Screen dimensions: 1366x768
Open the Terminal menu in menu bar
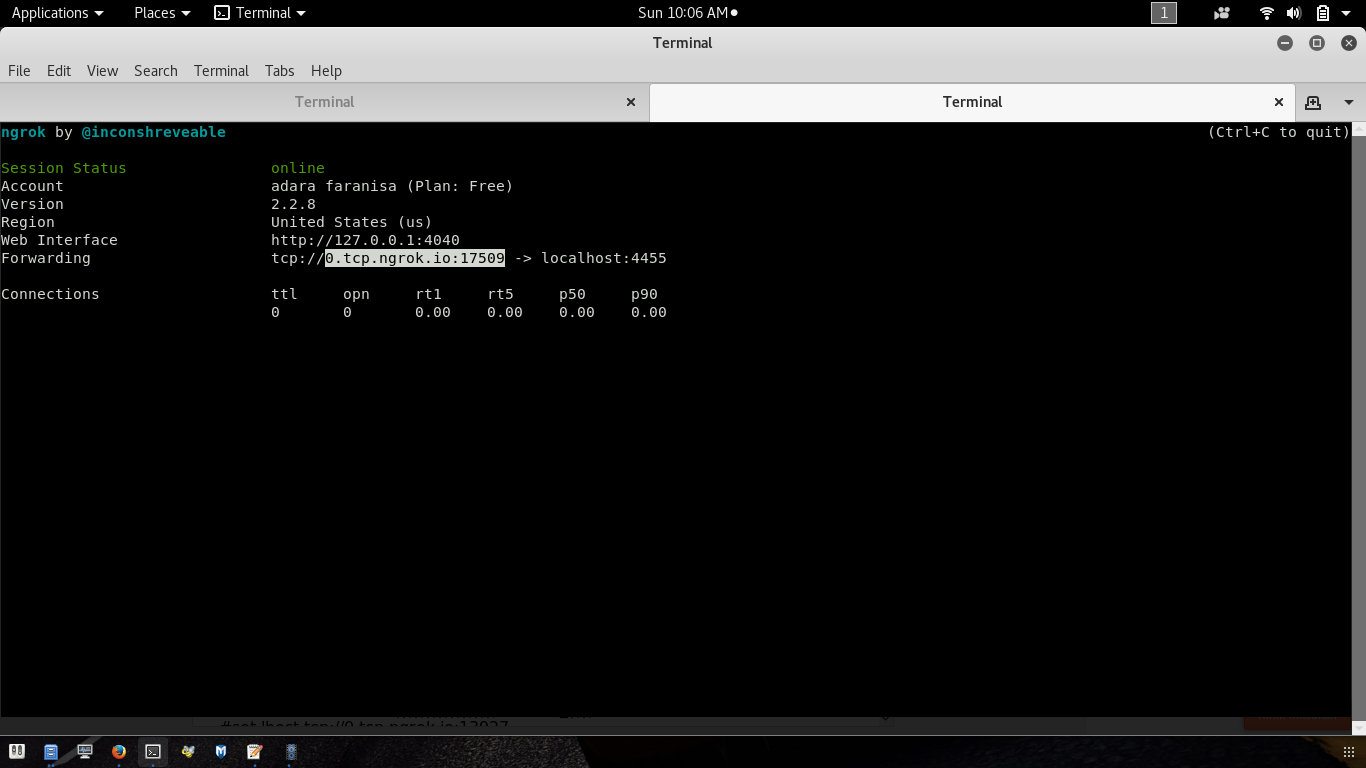click(221, 70)
